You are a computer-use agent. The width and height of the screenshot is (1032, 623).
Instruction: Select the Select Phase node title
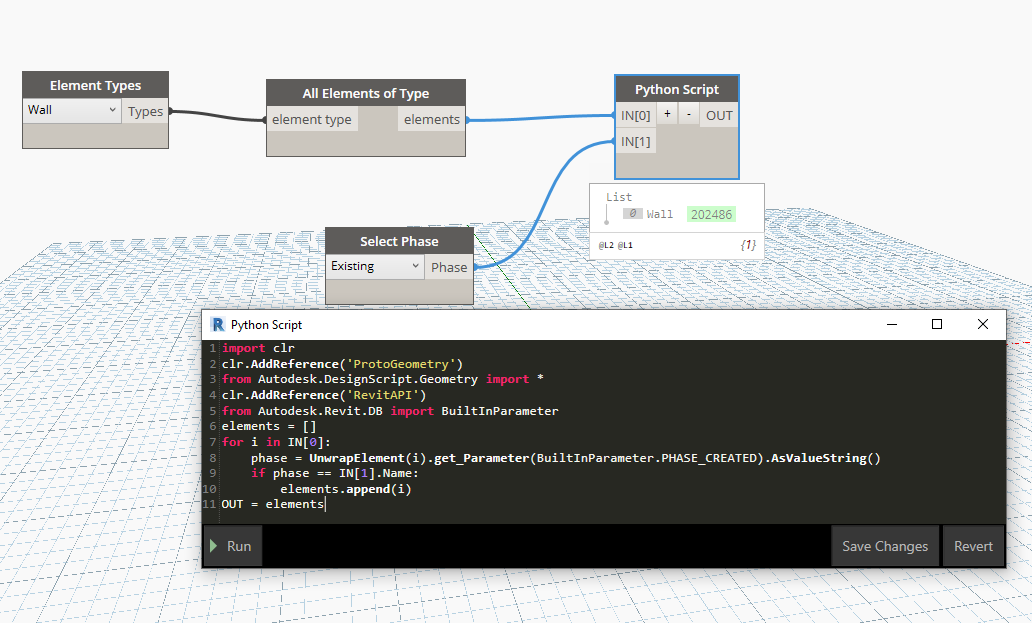[399, 241]
